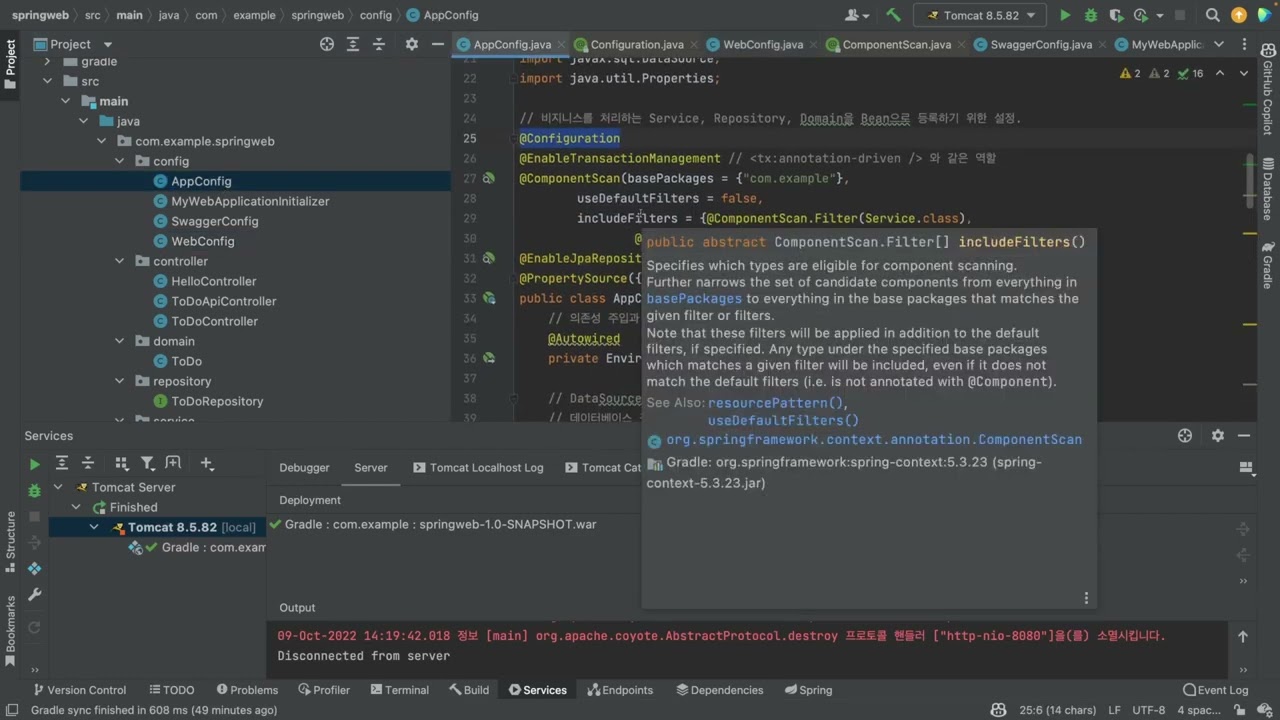
Task: Click the Services panel wrench icon
Action: tap(34, 594)
